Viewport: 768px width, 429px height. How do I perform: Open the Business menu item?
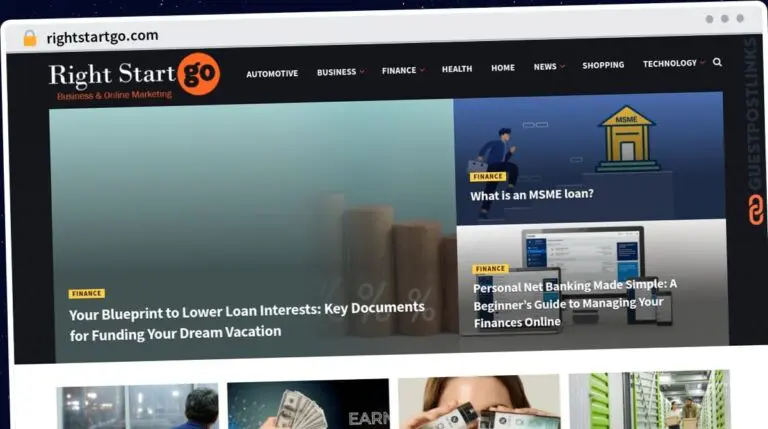[x=336, y=72]
